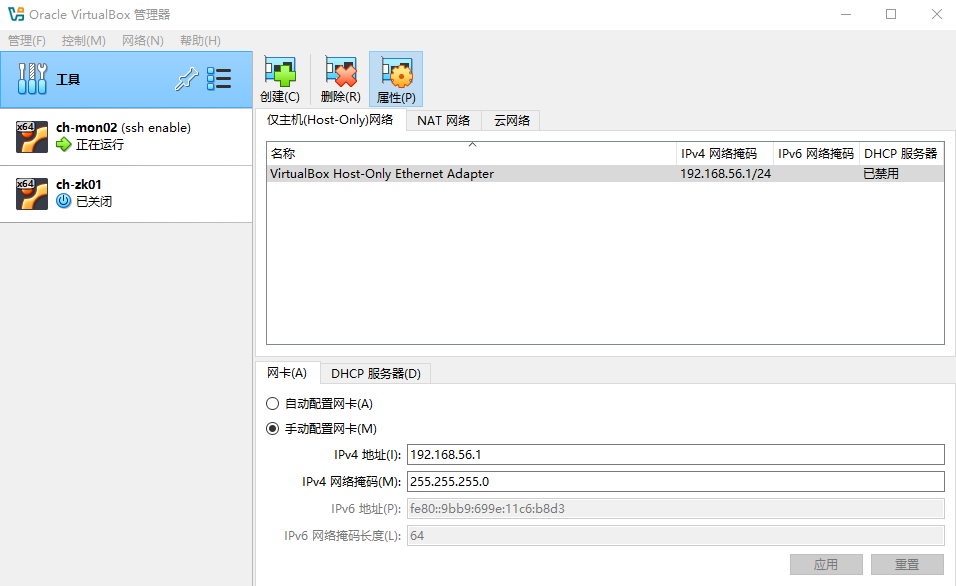This screenshot has width=956, height=586.
Task: Switch to the 网卡(A) tab
Action: click(x=287, y=373)
